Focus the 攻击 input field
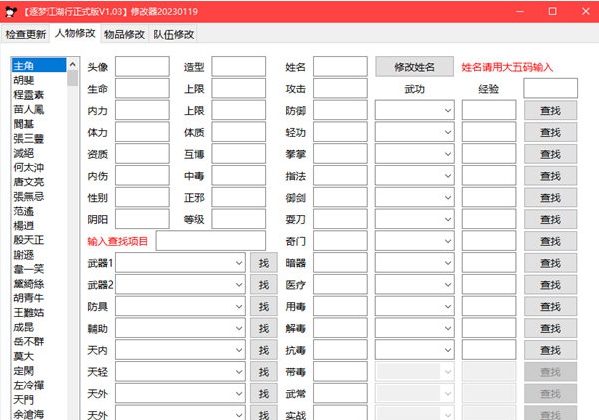The width and height of the screenshot is (599, 420). [340, 89]
